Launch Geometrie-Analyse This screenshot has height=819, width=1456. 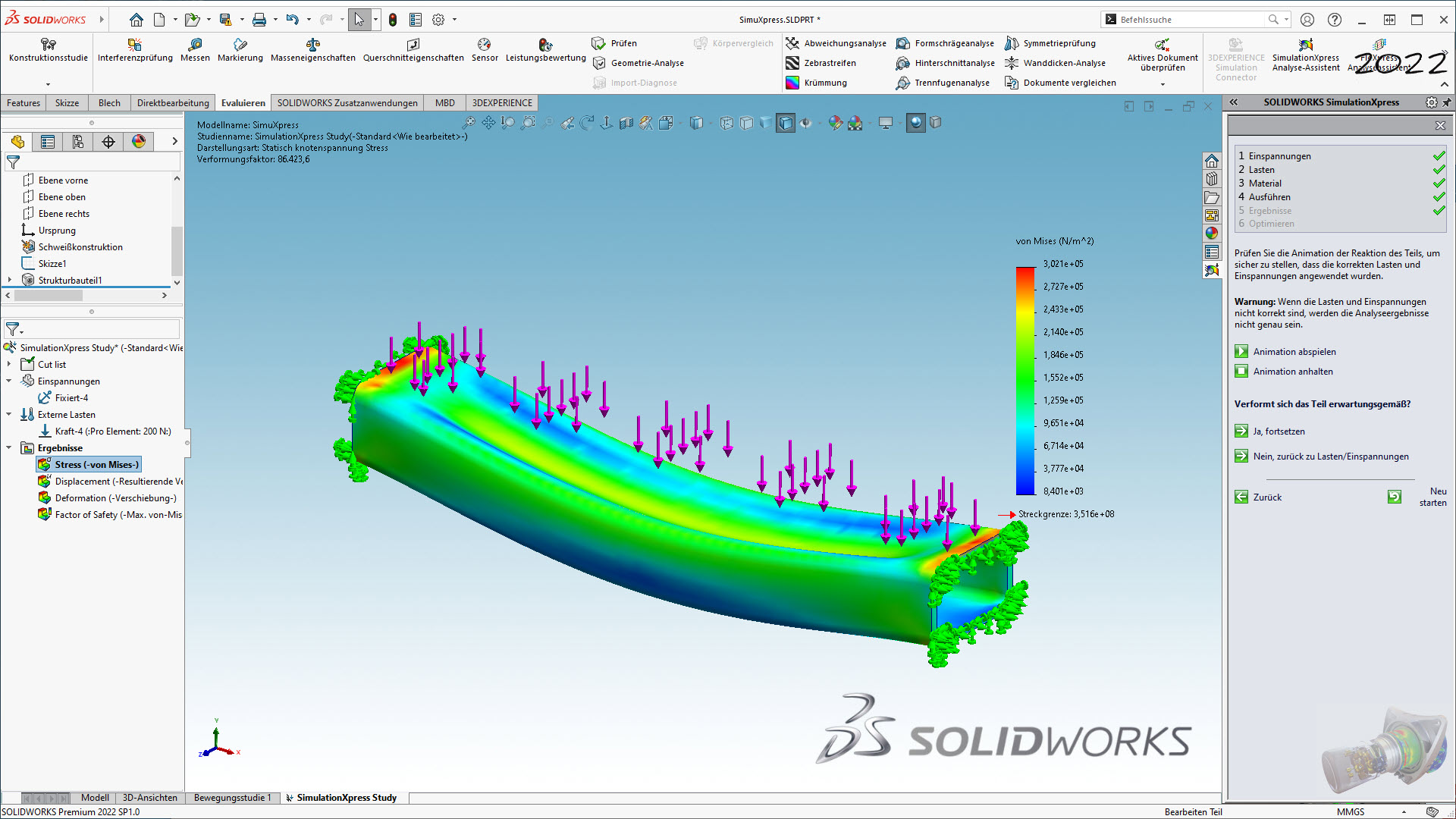coord(639,63)
